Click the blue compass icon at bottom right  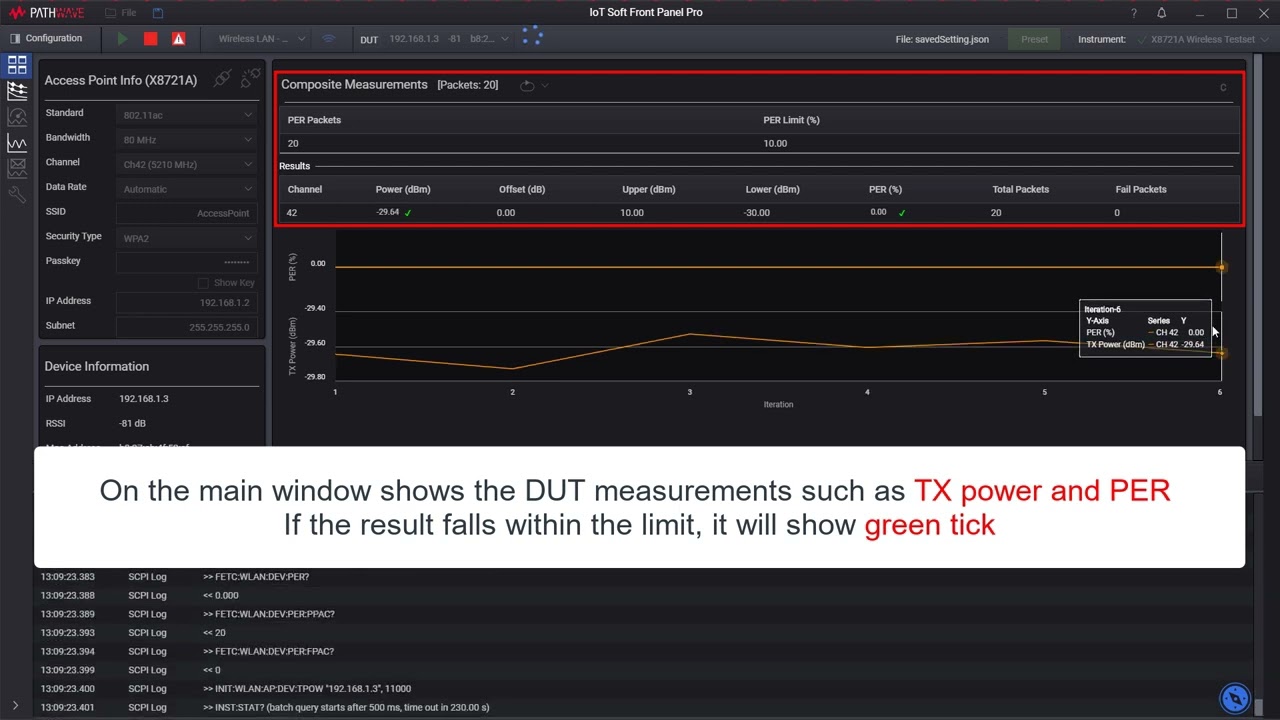coord(1235,698)
